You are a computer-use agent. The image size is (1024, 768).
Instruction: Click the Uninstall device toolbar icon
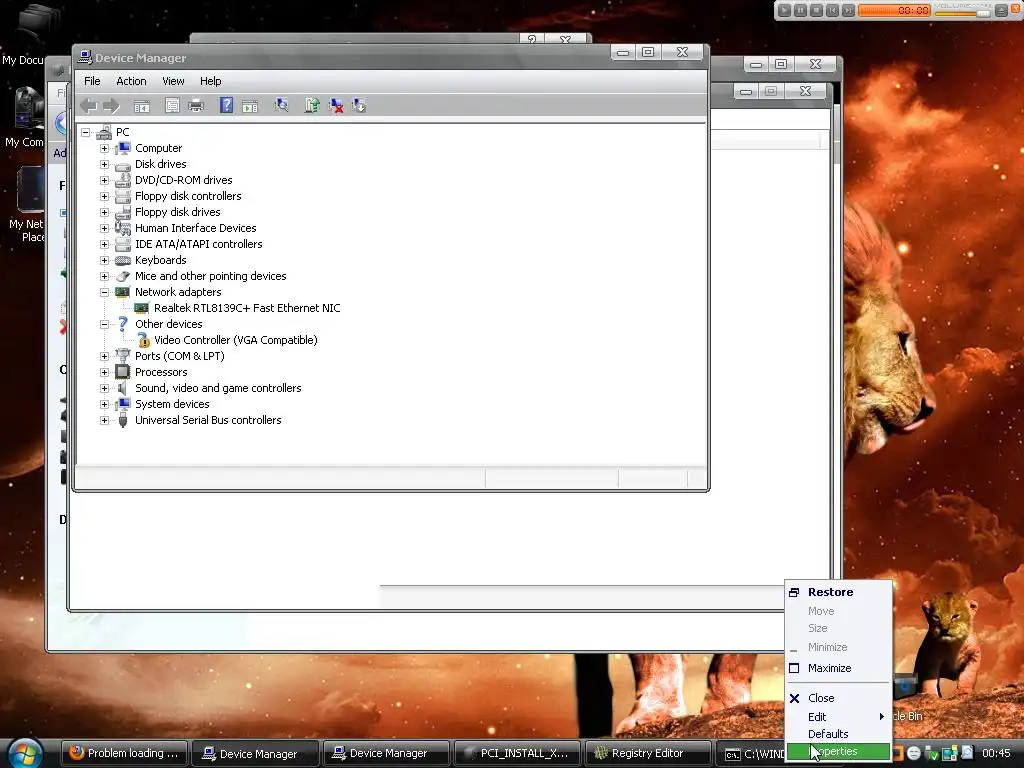pos(336,105)
